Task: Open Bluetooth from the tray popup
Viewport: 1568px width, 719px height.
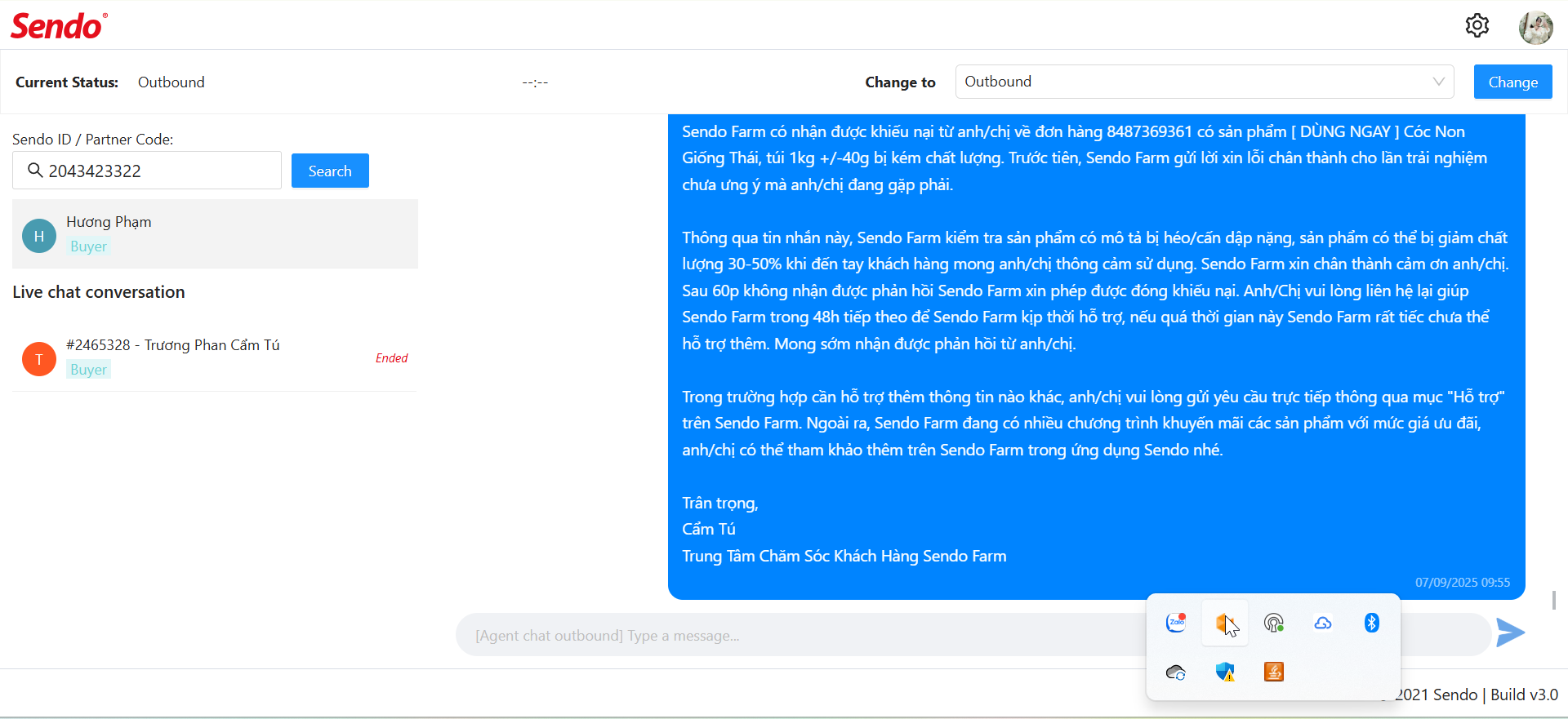Action: 1372,623
